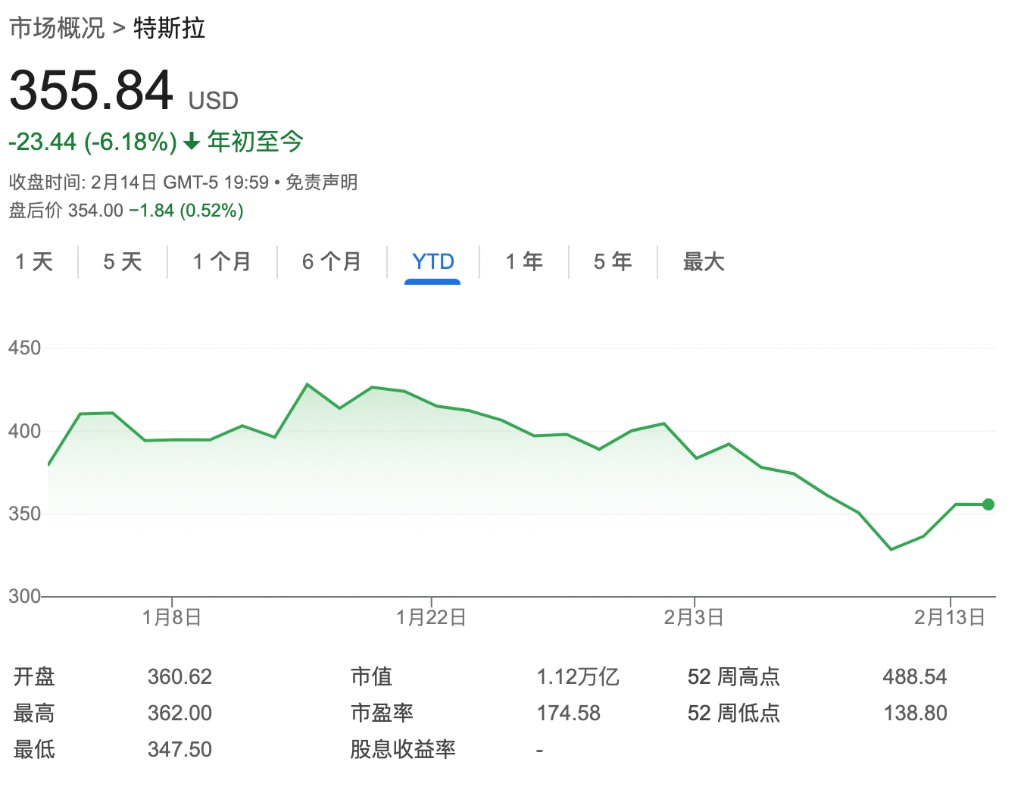Show the 5 年 price history
The image size is (1024, 792).
tap(613, 262)
